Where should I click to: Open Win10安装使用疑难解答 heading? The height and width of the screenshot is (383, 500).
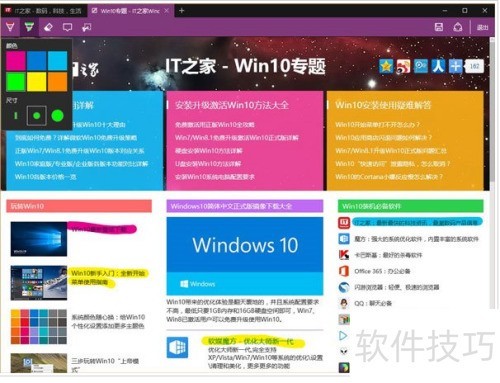pyautogui.click(x=383, y=105)
